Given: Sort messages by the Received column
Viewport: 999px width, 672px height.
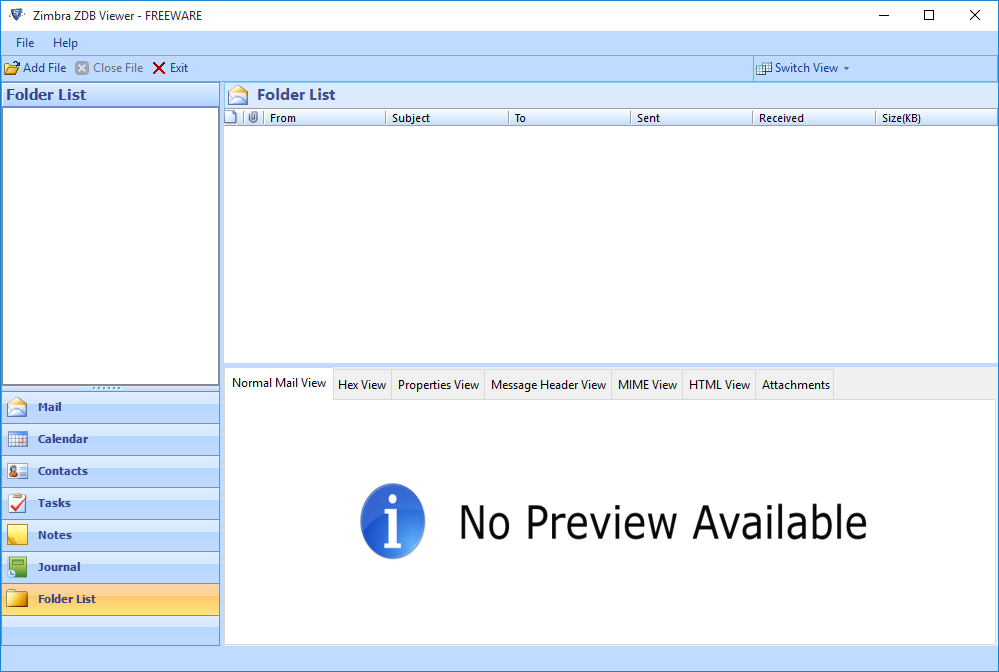Looking at the screenshot, I should pos(814,118).
